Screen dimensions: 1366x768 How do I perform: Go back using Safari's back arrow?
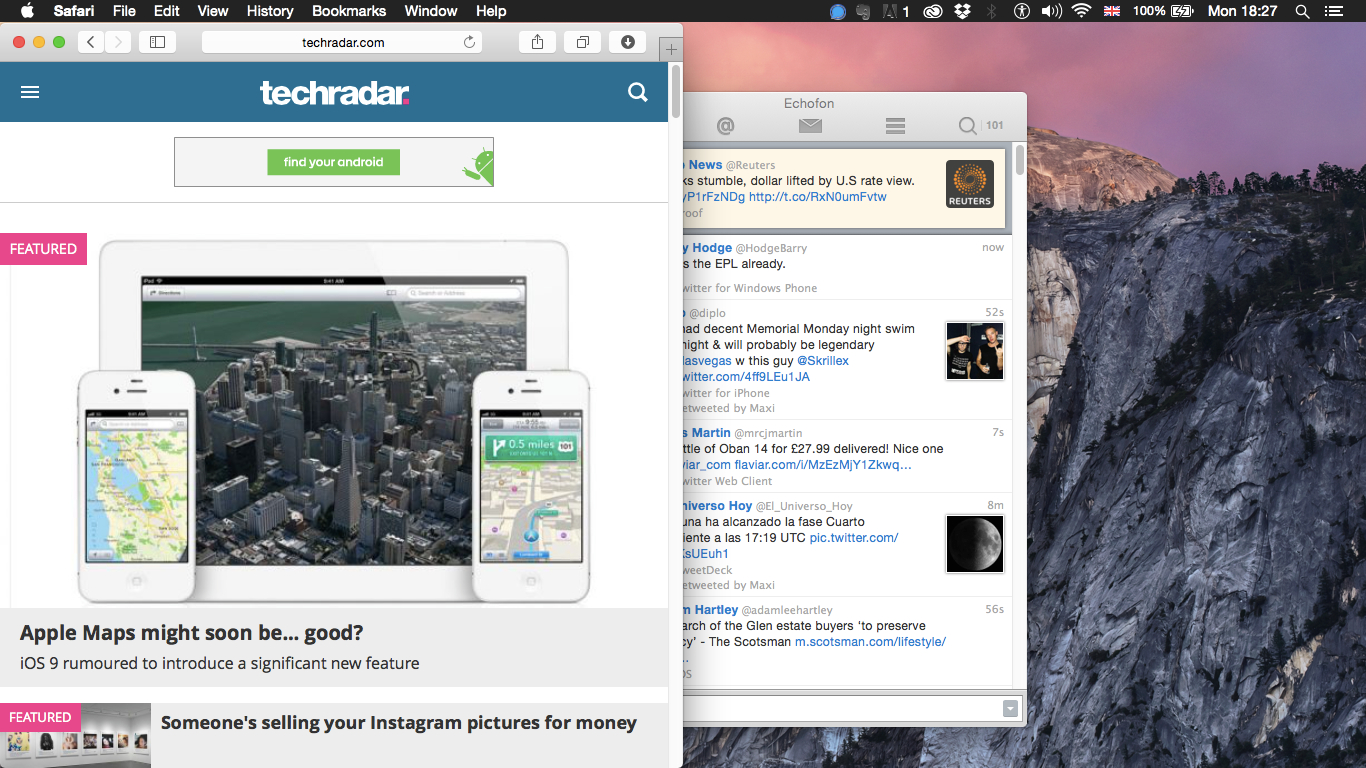pyautogui.click(x=91, y=42)
